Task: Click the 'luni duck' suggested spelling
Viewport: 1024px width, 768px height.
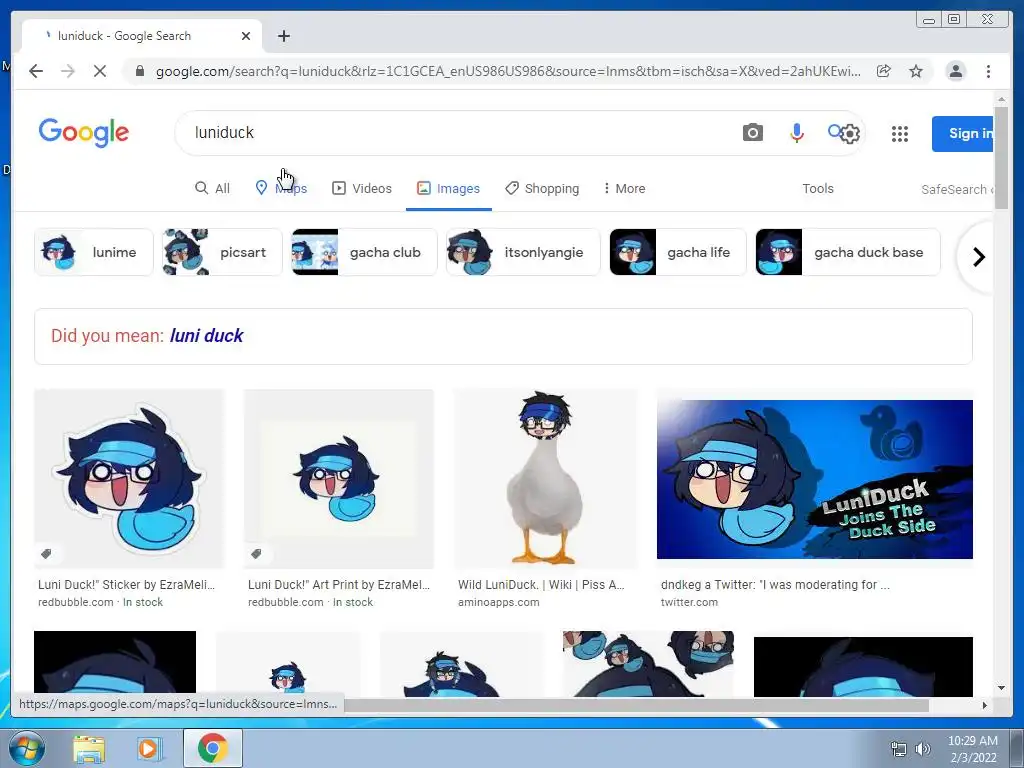Action: click(206, 336)
